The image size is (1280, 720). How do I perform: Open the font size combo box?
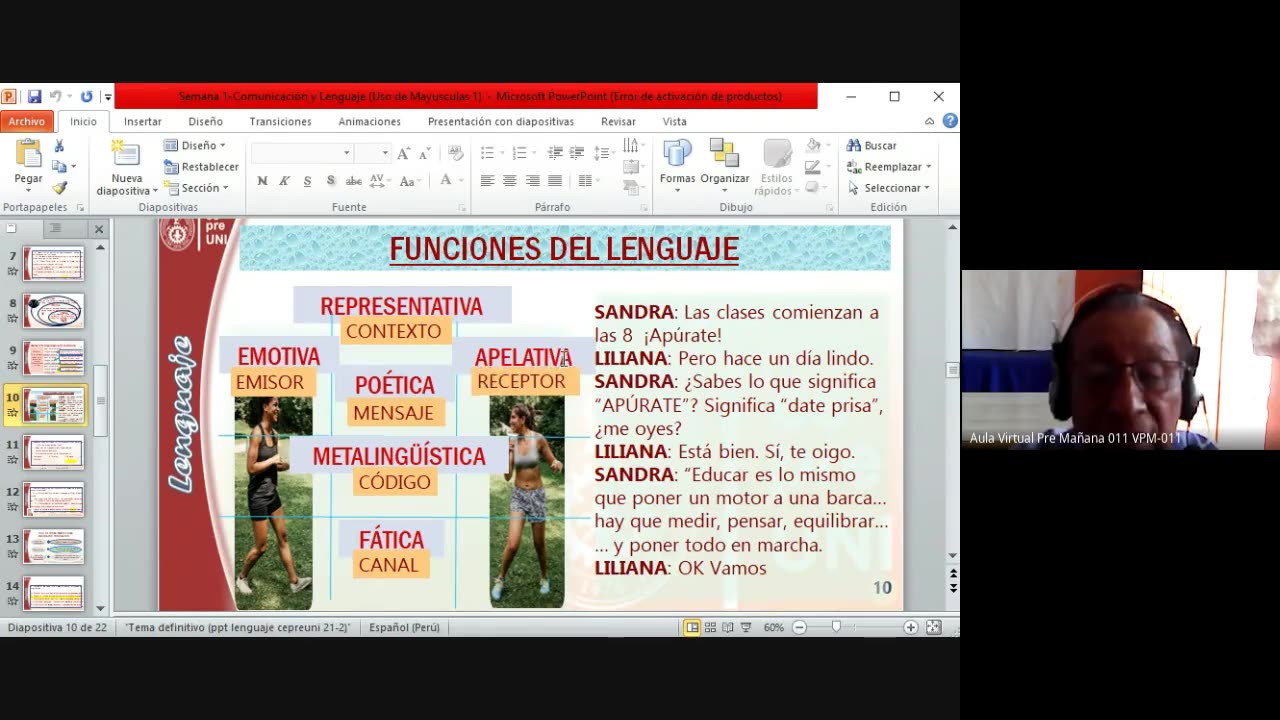[x=373, y=153]
